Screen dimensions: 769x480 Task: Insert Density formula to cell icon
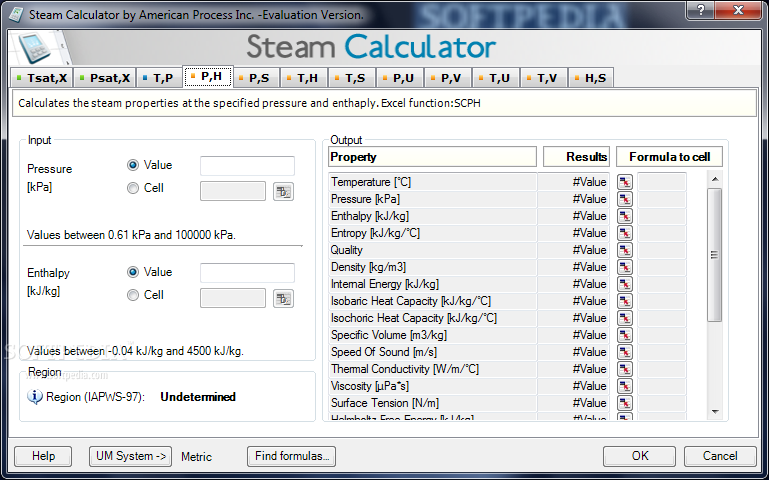click(625, 267)
